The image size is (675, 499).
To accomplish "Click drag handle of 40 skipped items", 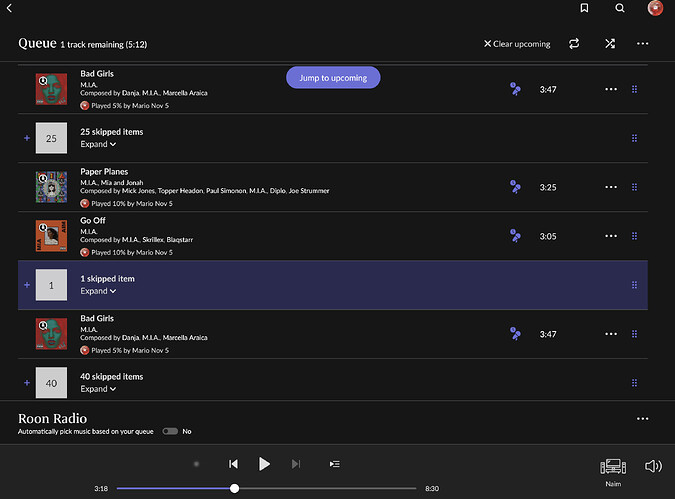I will 634,383.
